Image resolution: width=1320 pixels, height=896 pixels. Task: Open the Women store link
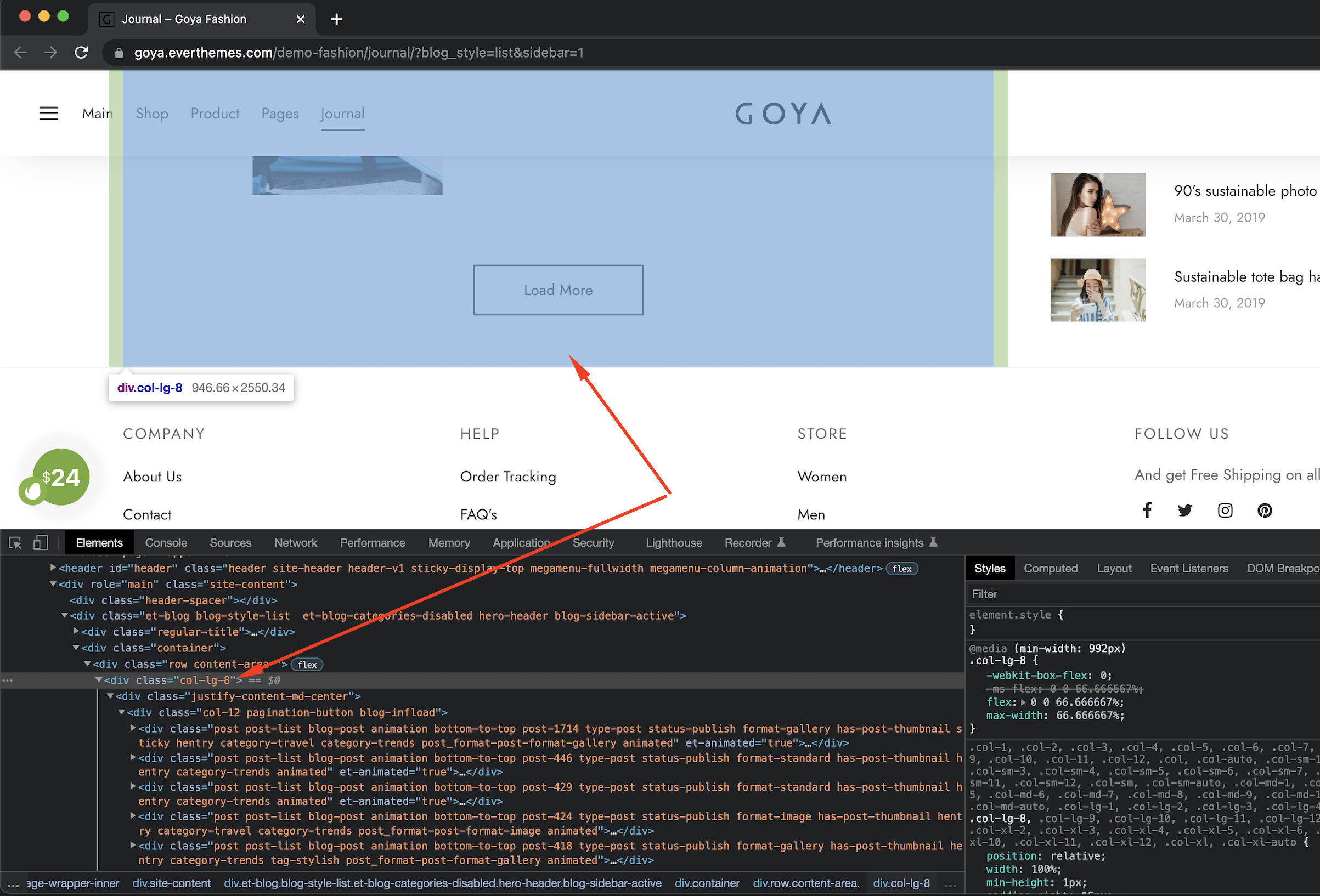pos(822,477)
